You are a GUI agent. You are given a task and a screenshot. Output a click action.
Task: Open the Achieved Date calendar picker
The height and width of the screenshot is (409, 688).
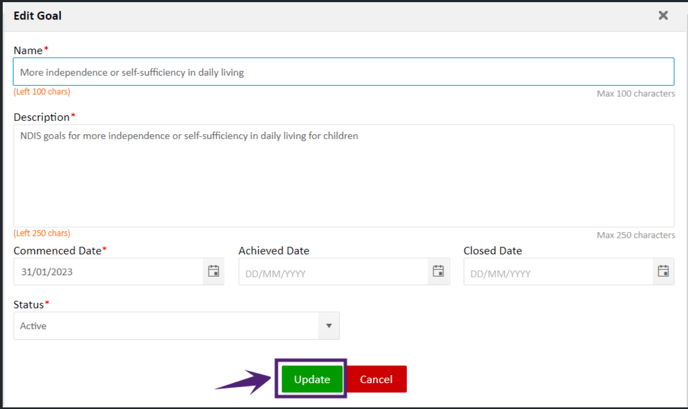pyautogui.click(x=438, y=272)
